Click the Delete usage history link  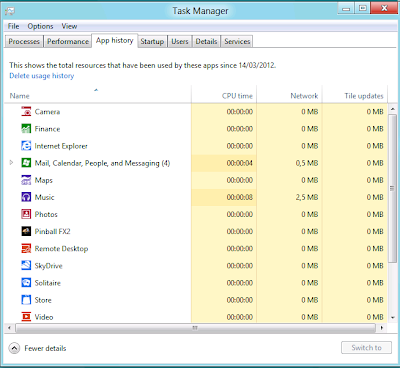[42, 76]
